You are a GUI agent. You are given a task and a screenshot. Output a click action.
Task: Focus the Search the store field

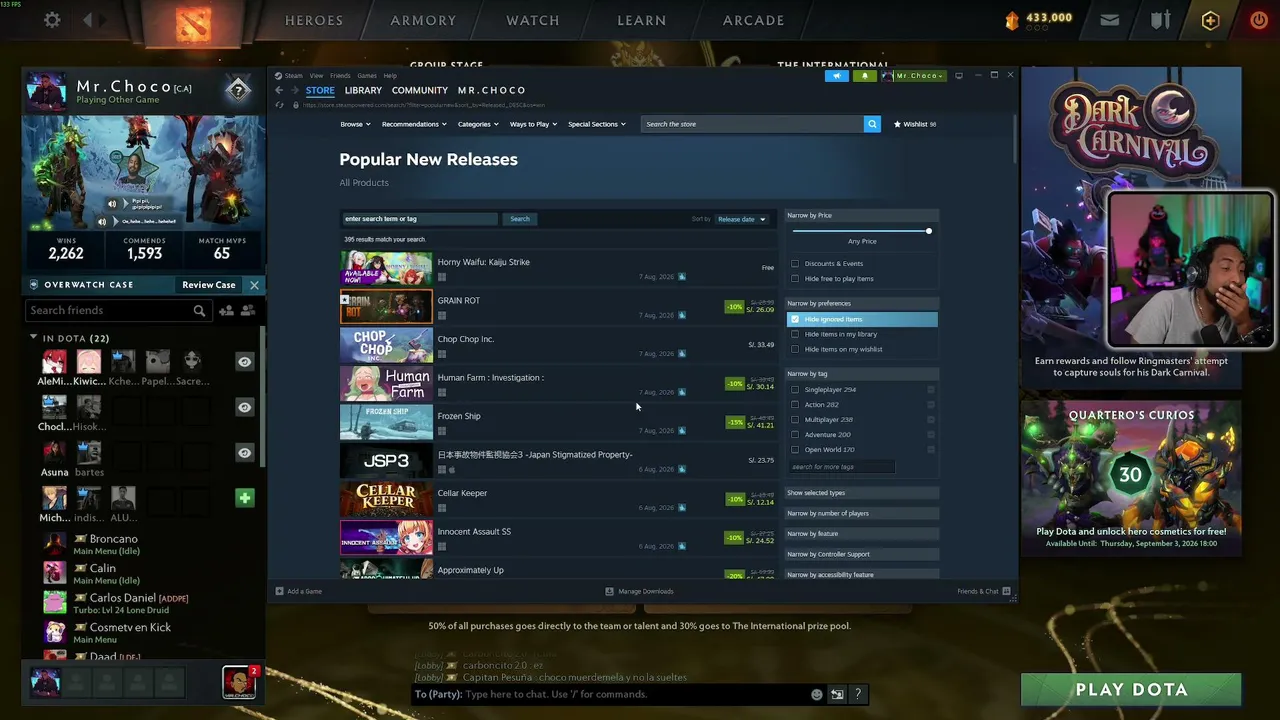point(752,124)
